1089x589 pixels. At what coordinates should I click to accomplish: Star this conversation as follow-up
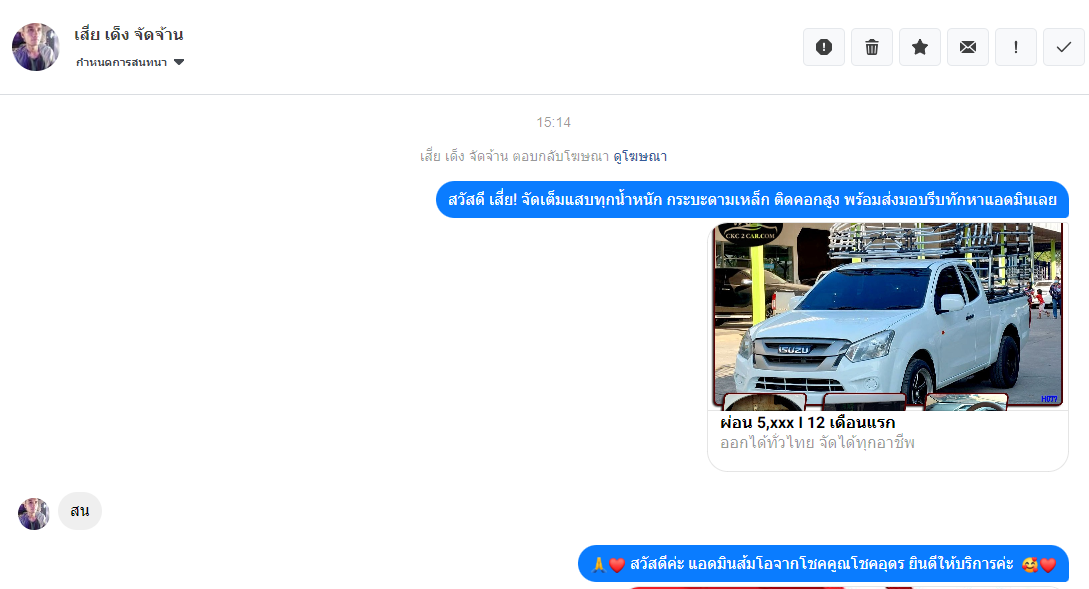[x=920, y=47]
